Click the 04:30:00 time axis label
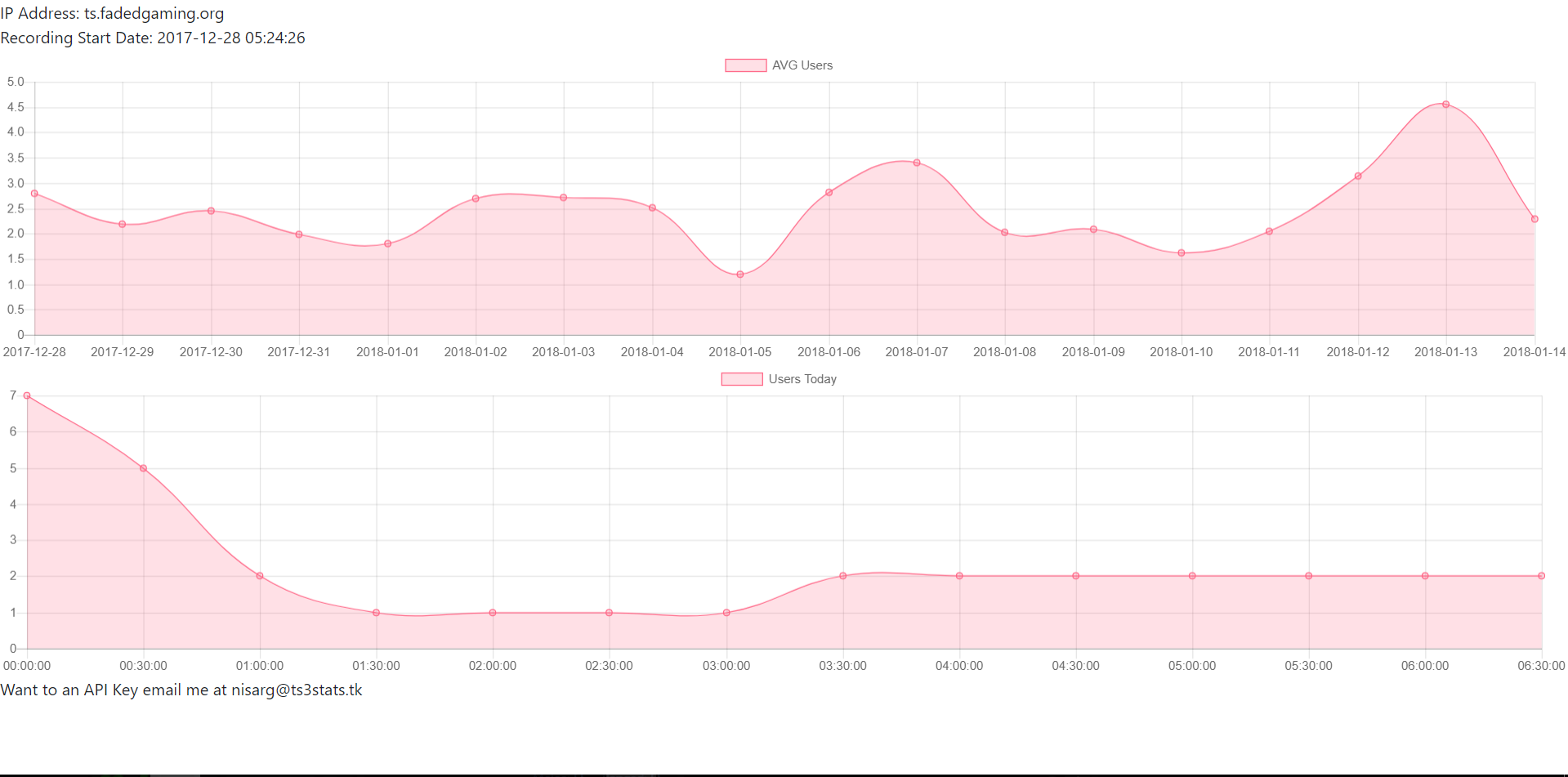The image size is (1568, 777). click(x=1075, y=666)
